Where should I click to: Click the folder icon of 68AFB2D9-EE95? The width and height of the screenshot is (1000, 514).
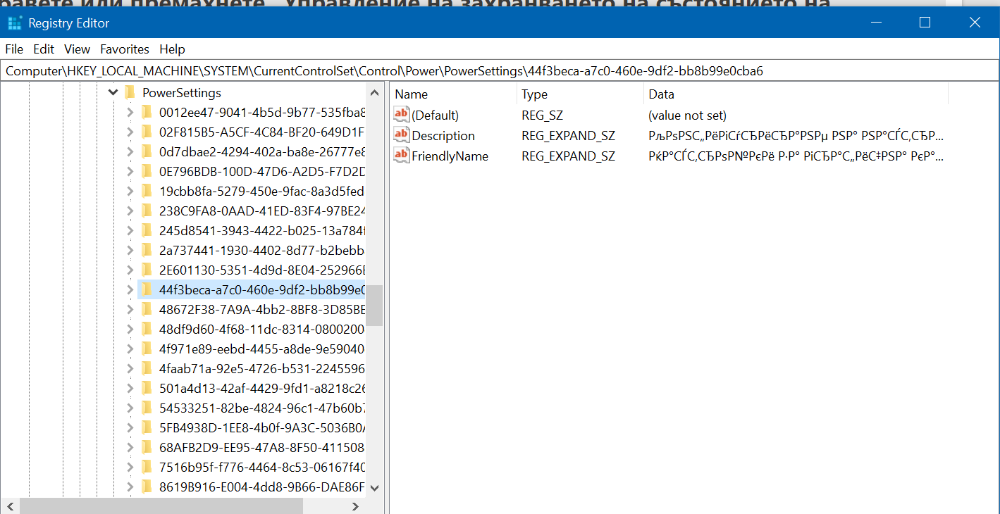pyautogui.click(x=147, y=447)
